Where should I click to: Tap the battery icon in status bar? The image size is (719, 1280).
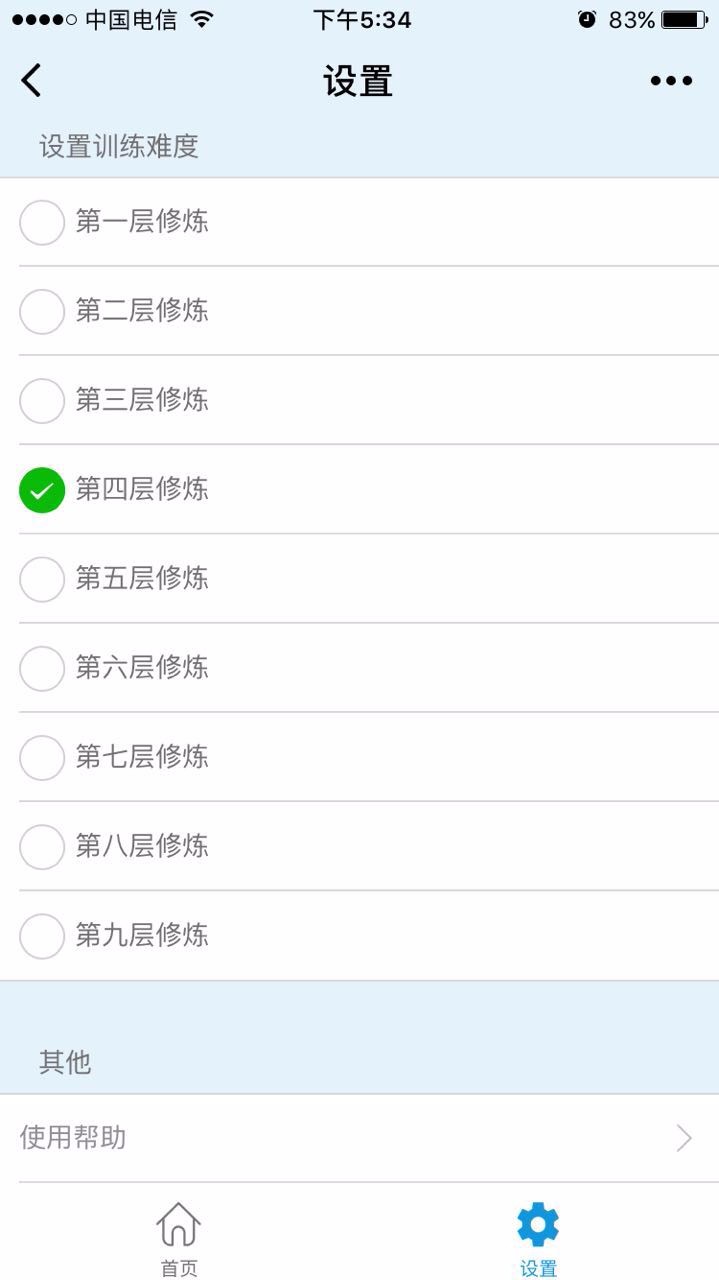point(684,20)
